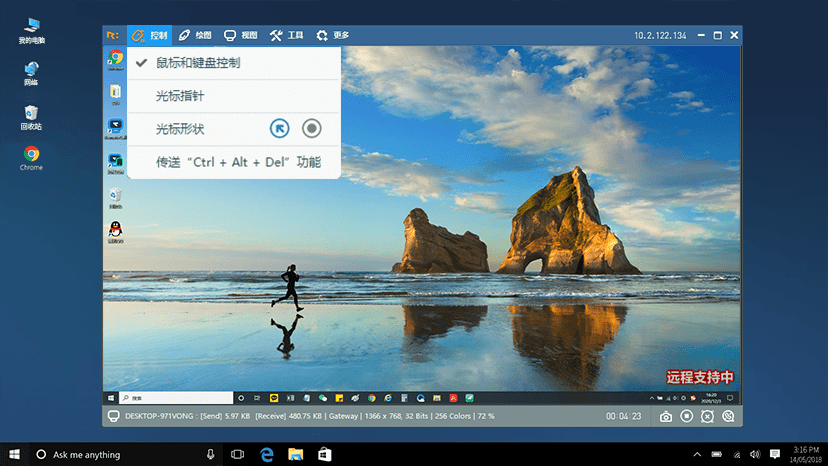Open the 控制 menu in the viewer toolbar
The image size is (828, 466).
pyautogui.click(x=150, y=35)
